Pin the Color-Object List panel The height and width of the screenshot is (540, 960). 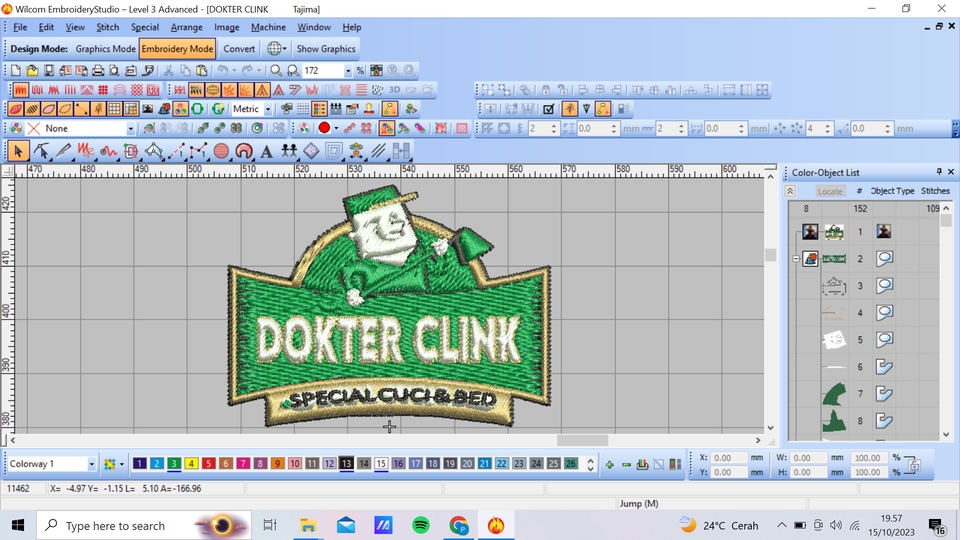point(939,172)
